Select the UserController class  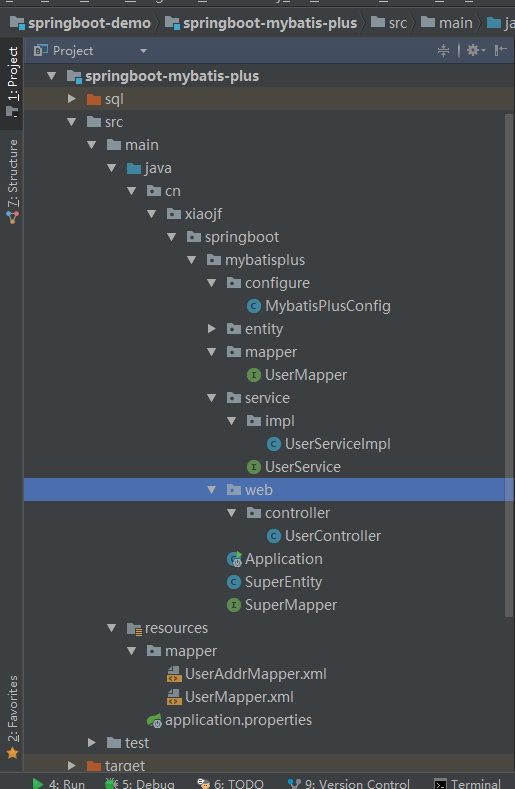pyautogui.click(x=333, y=536)
